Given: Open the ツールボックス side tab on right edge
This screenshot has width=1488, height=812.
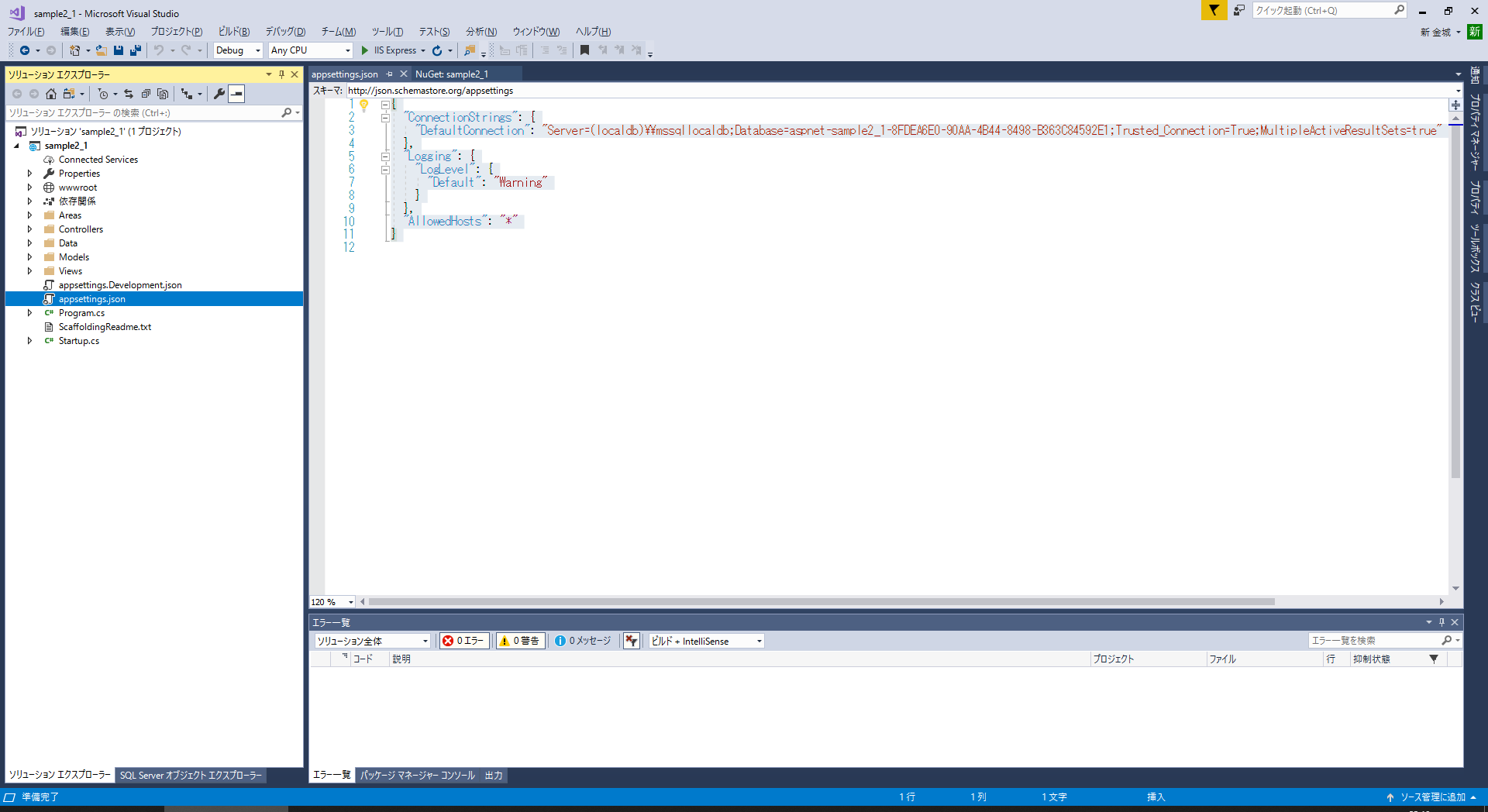Looking at the screenshot, I should pyautogui.click(x=1475, y=247).
